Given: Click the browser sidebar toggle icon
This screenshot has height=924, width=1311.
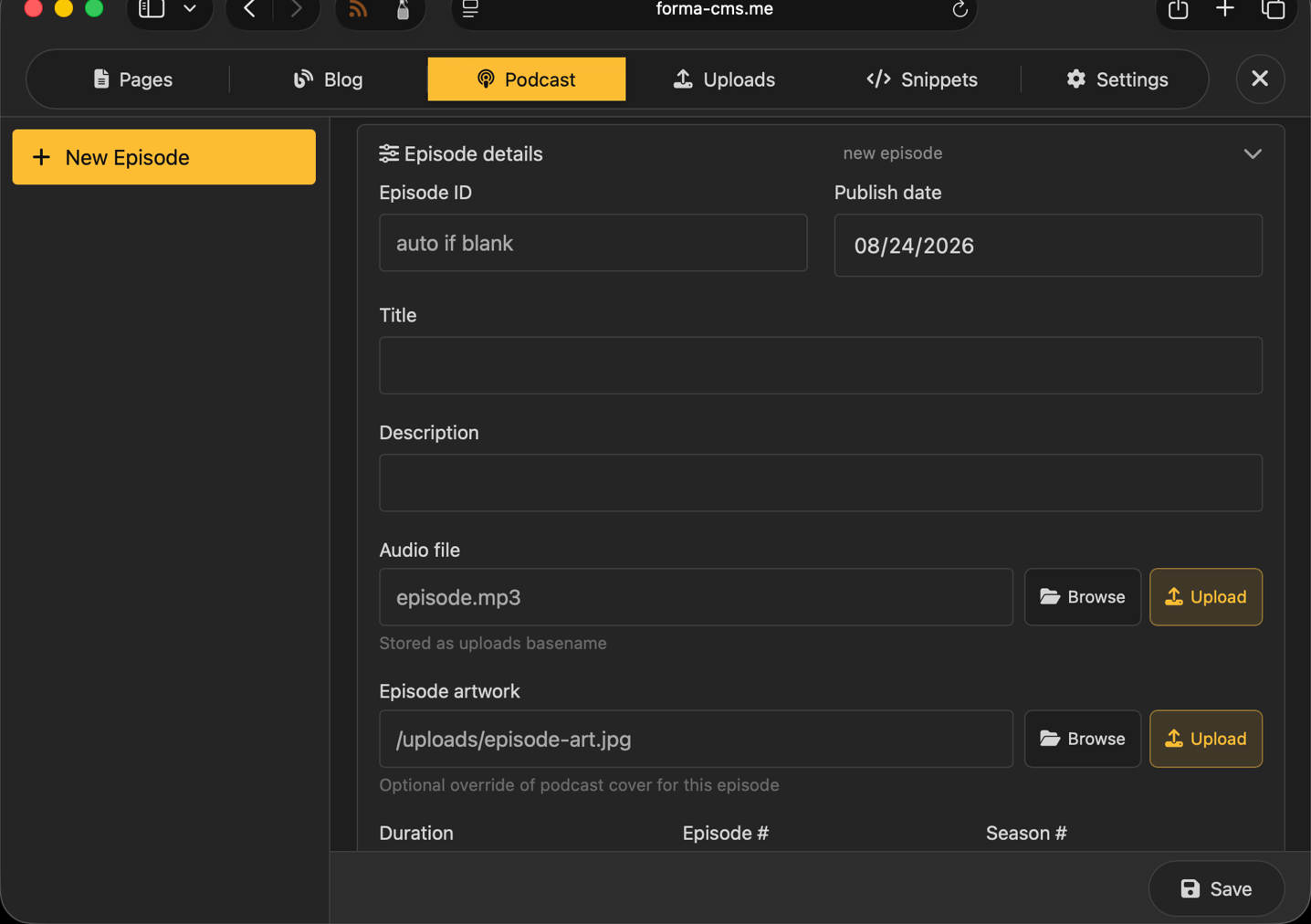Looking at the screenshot, I should coord(152,9).
